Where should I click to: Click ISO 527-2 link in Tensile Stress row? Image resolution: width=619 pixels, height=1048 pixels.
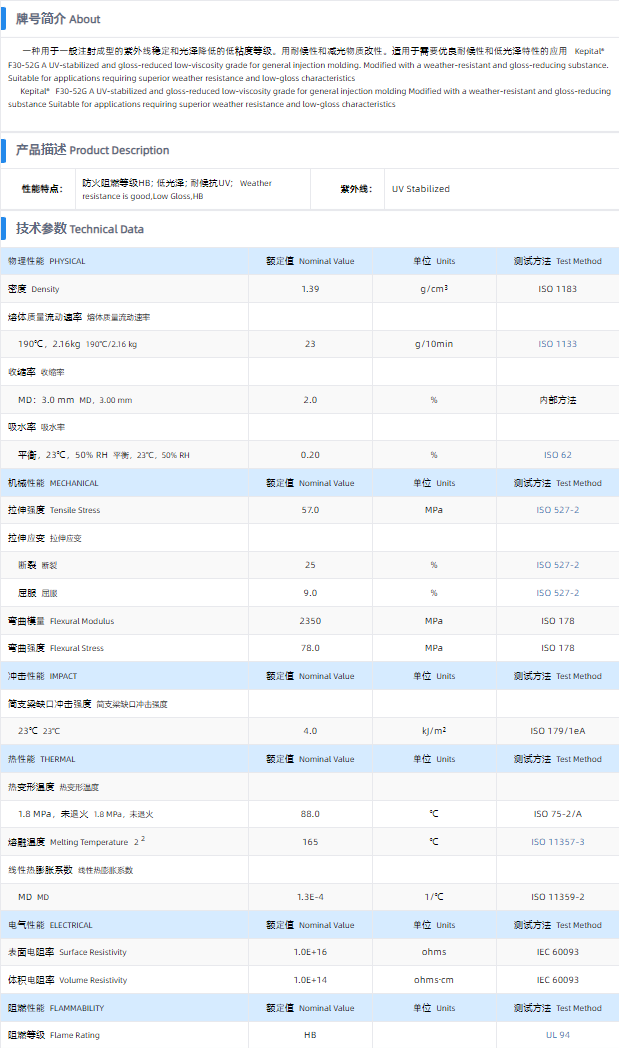[x=557, y=510]
